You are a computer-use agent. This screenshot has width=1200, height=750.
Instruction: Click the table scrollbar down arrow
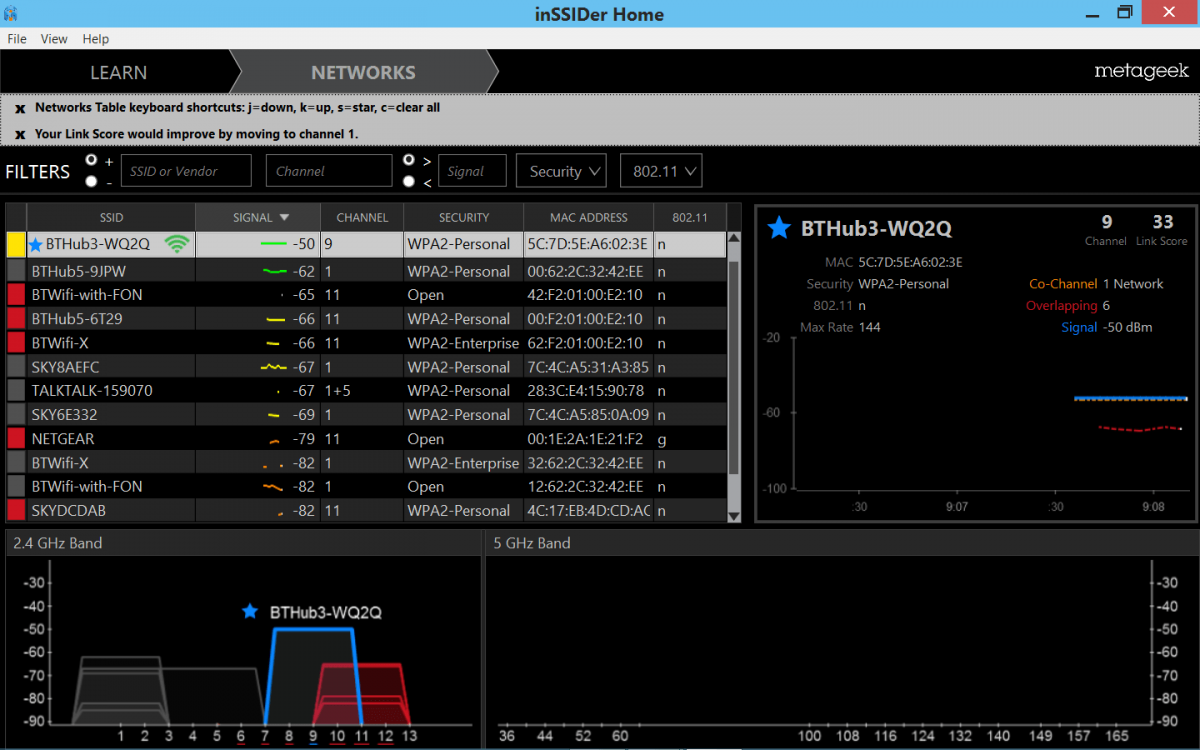(x=734, y=516)
